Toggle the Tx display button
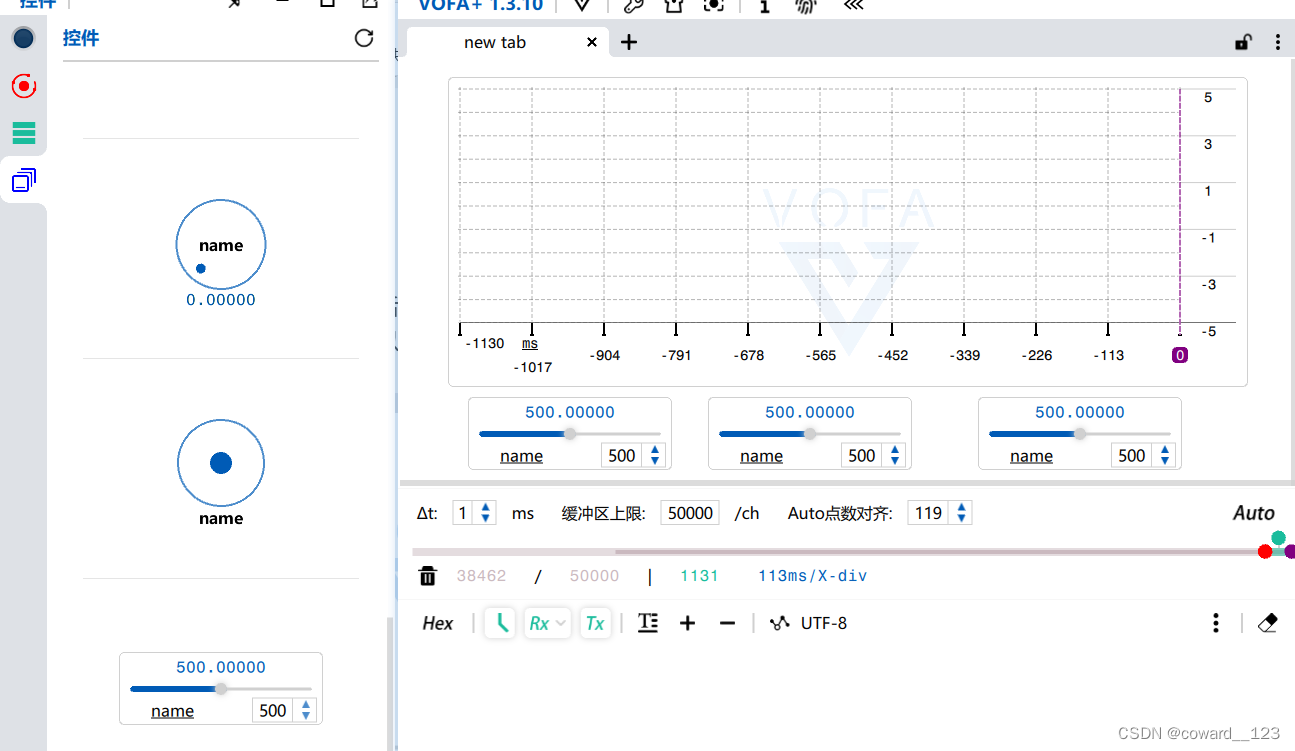The height and width of the screenshot is (751, 1295). pyautogui.click(x=595, y=623)
